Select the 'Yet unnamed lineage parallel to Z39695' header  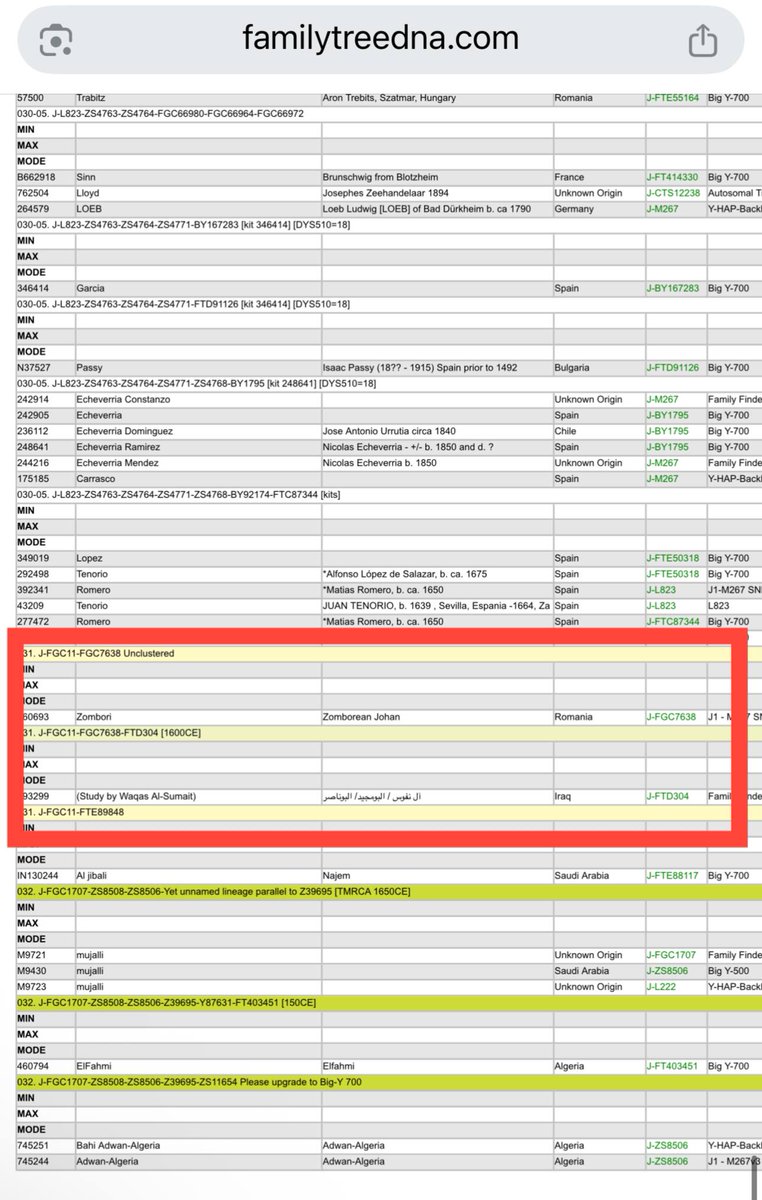(x=214, y=891)
